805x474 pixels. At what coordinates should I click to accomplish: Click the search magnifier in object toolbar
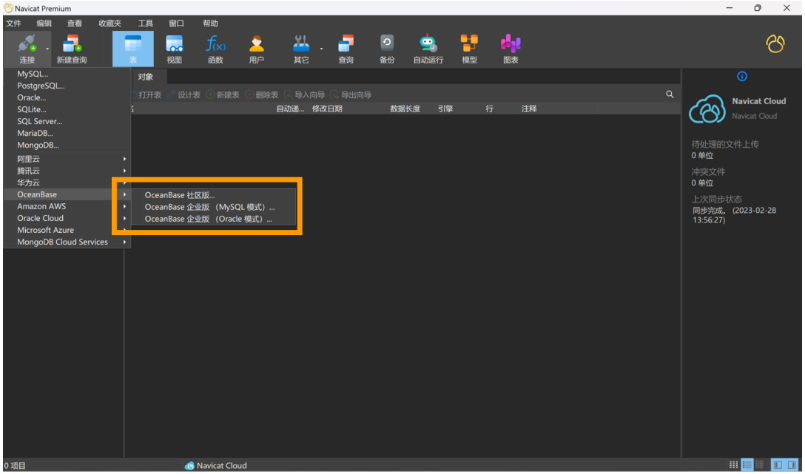point(669,94)
